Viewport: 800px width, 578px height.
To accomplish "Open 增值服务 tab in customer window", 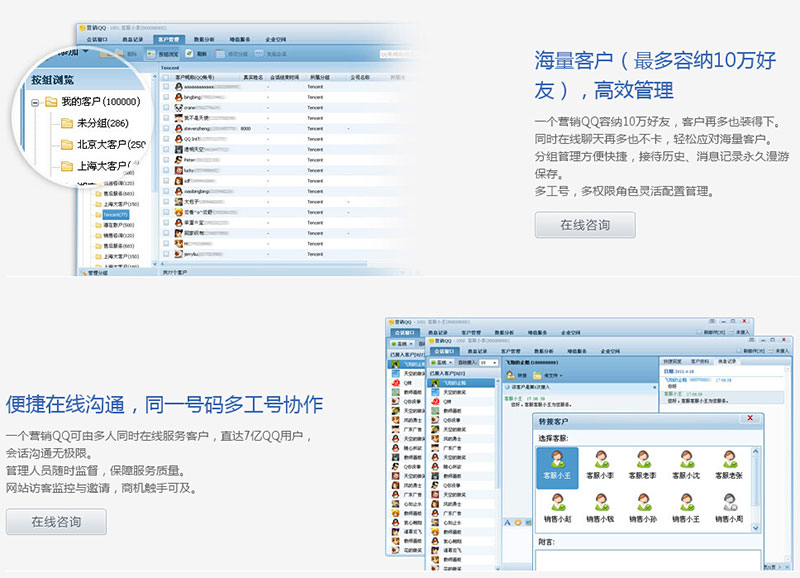I will 240,39.
